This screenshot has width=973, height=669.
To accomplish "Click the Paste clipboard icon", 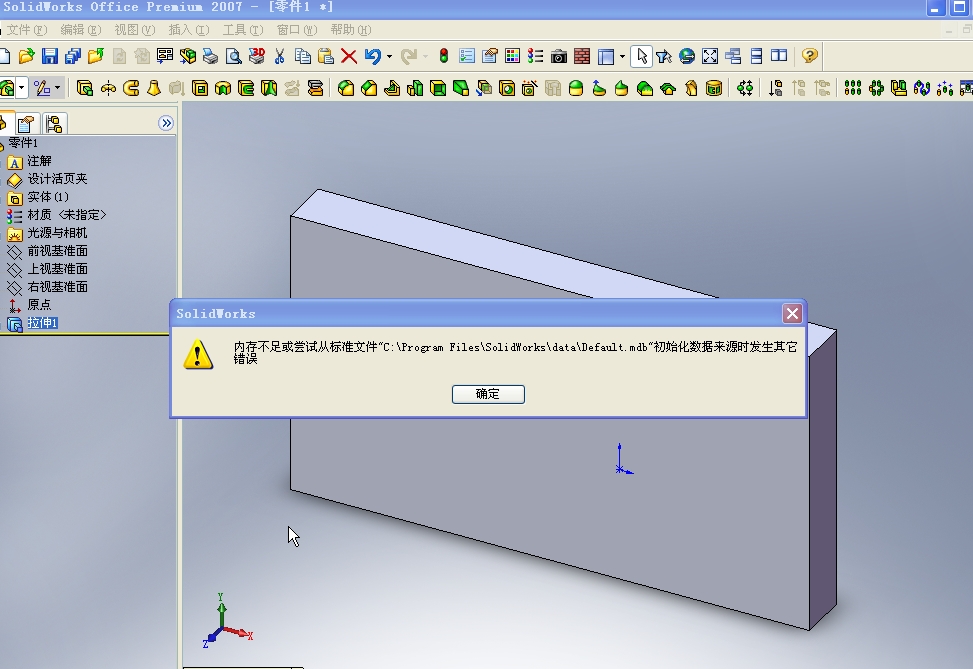I will pos(326,56).
